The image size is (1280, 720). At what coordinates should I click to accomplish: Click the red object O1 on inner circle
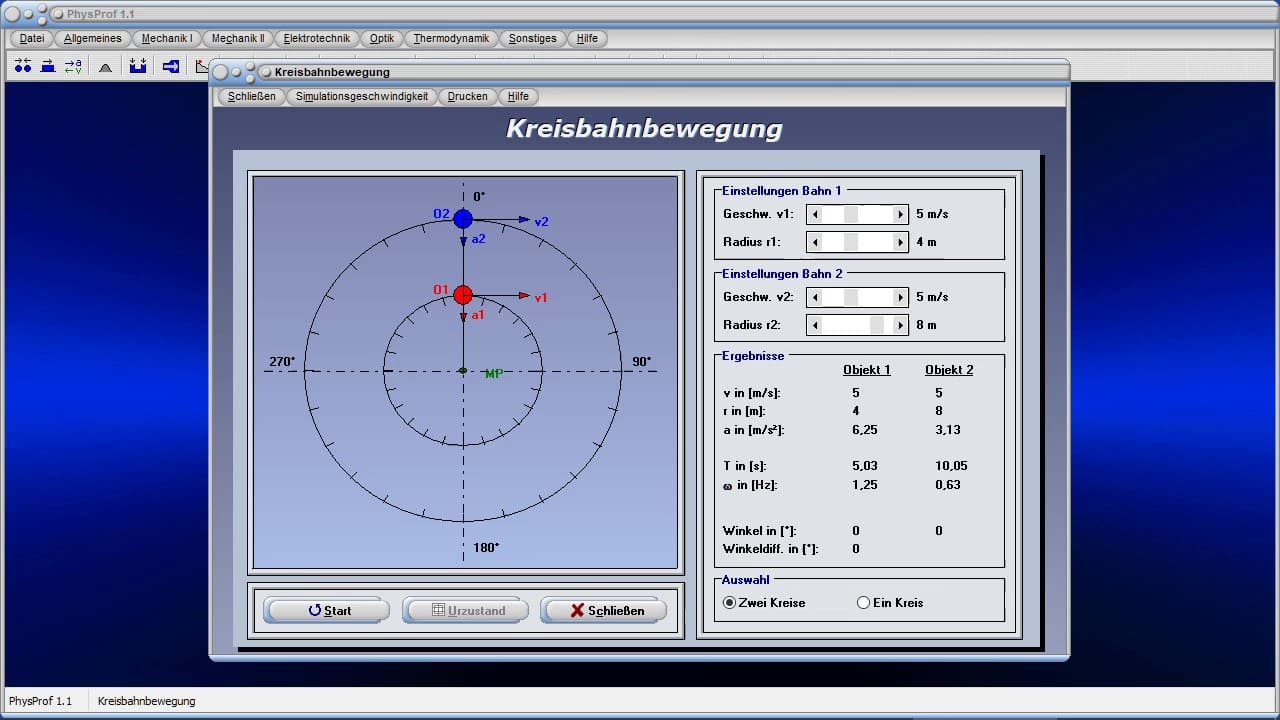point(463,294)
